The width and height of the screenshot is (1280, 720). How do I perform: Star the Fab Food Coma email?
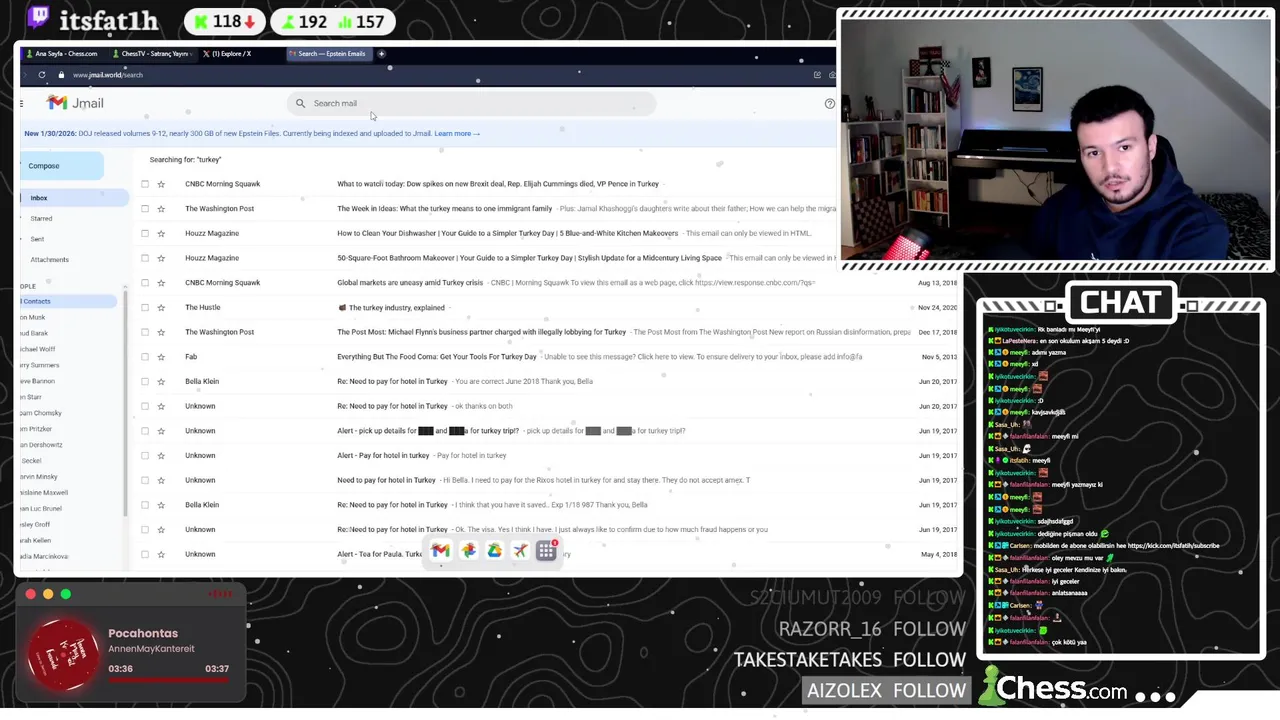161,356
